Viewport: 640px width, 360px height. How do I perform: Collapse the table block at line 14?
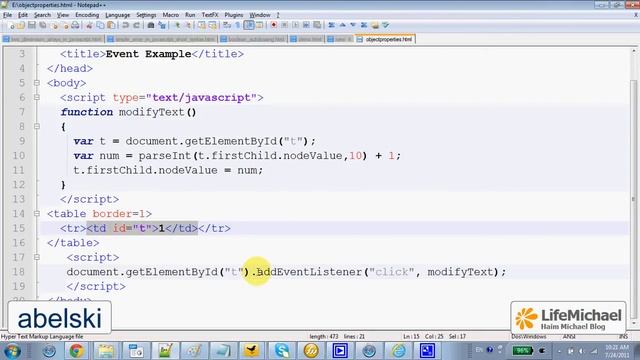[37, 213]
